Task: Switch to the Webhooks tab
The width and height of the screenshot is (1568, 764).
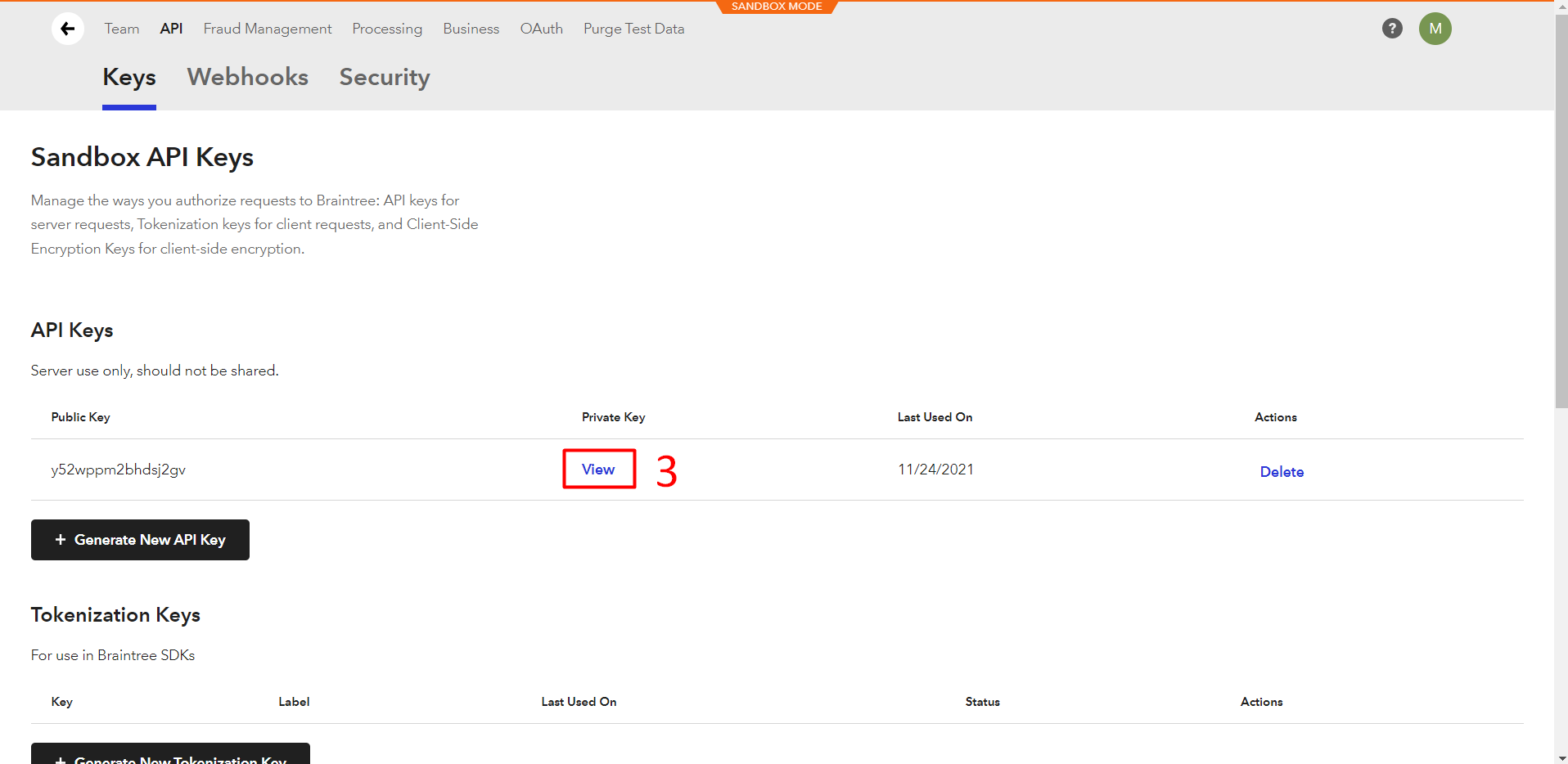Action: tap(247, 77)
